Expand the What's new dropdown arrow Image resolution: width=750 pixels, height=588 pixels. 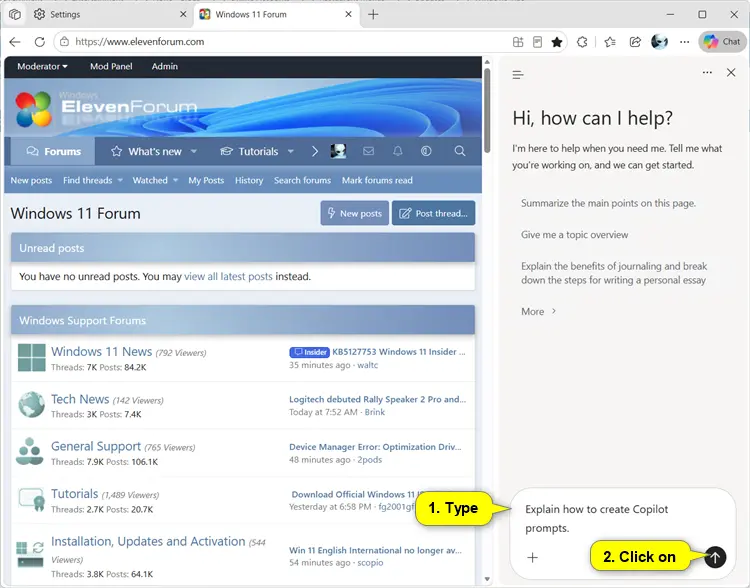click(194, 151)
